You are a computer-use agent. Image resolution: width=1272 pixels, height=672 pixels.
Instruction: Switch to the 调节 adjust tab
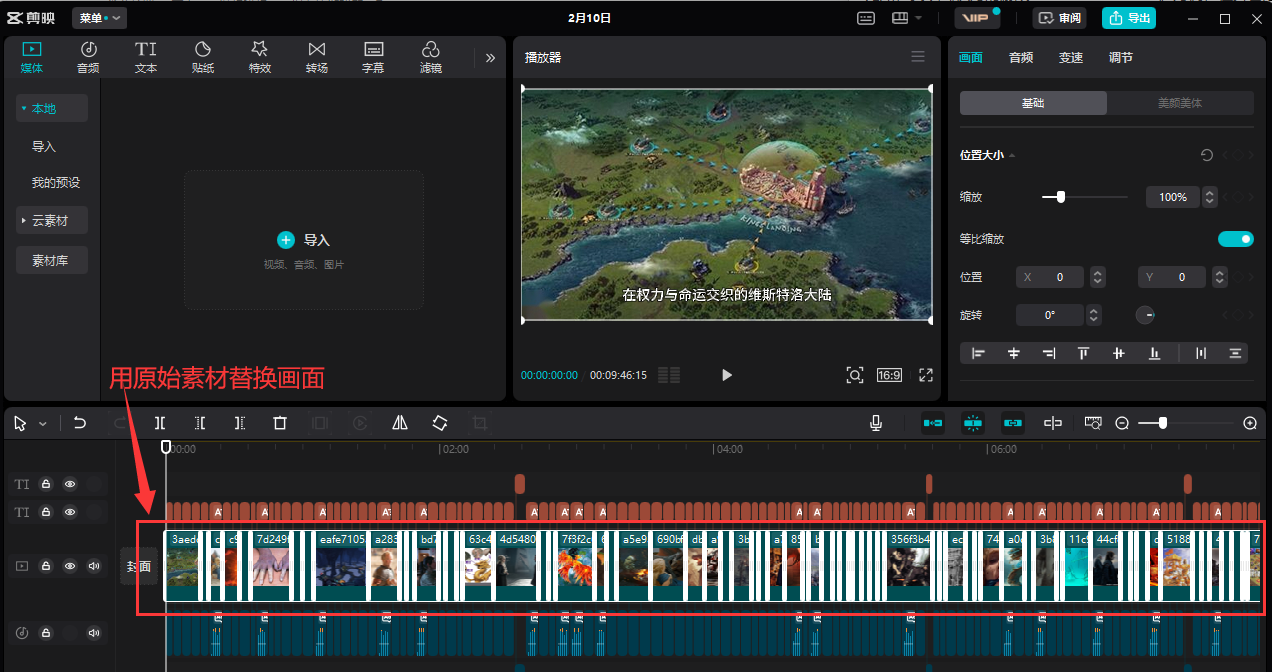tap(1121, 57)
